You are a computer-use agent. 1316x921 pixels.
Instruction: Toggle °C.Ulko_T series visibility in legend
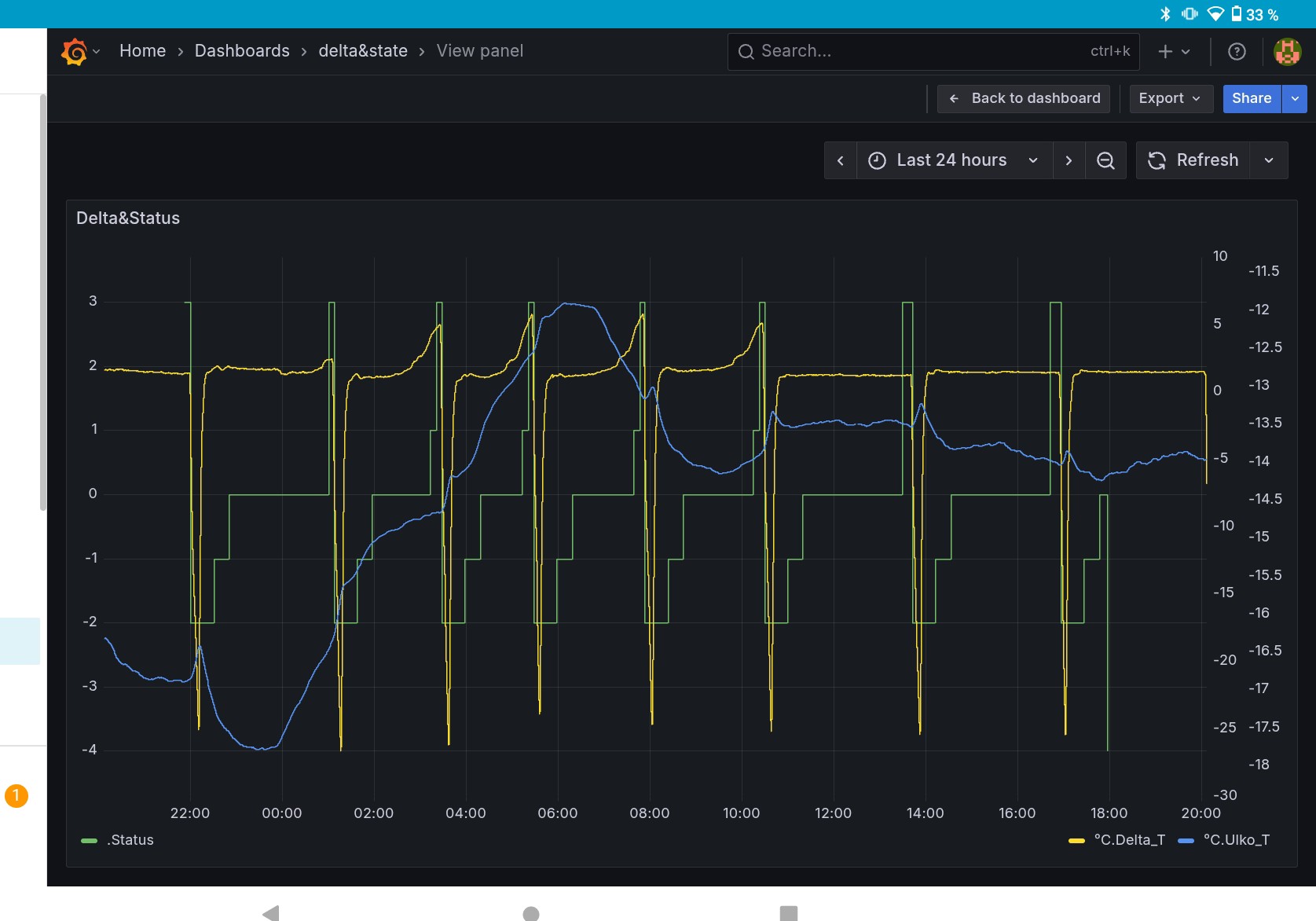tap(1236, 840)
